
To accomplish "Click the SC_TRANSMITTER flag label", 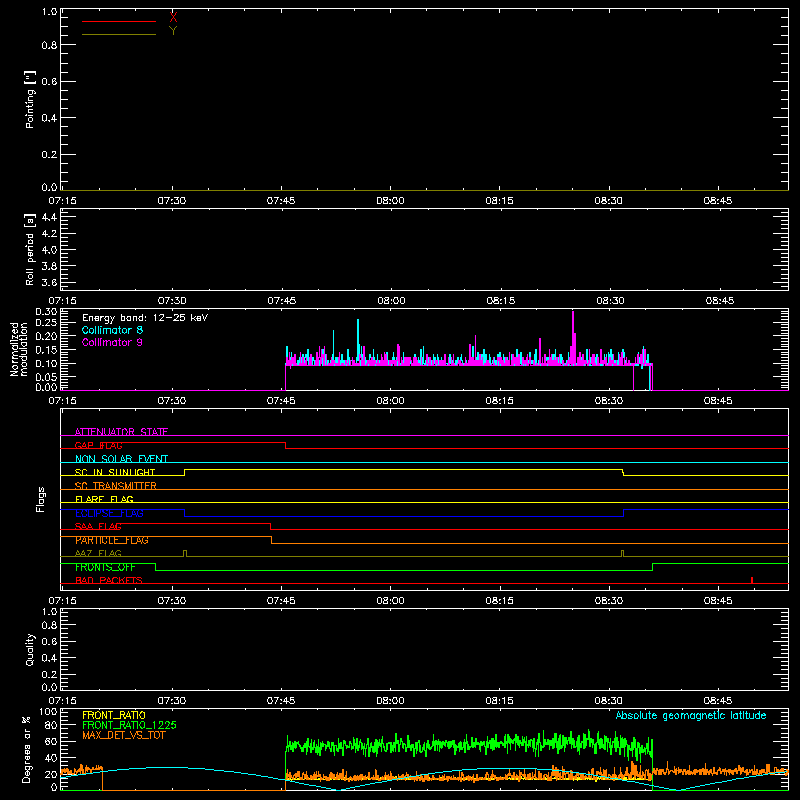I will click(x=116, y=486).
